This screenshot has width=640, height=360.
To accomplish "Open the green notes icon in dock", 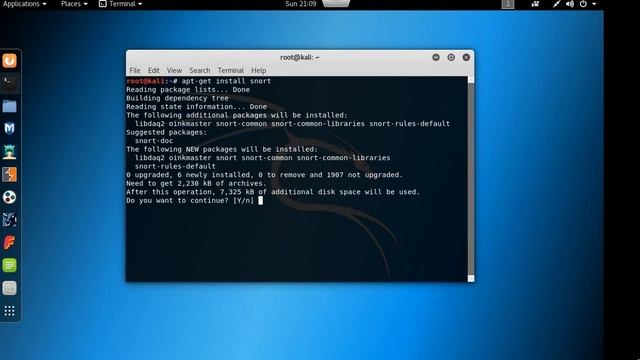I will pyautogui.click(x=9, y=265).
